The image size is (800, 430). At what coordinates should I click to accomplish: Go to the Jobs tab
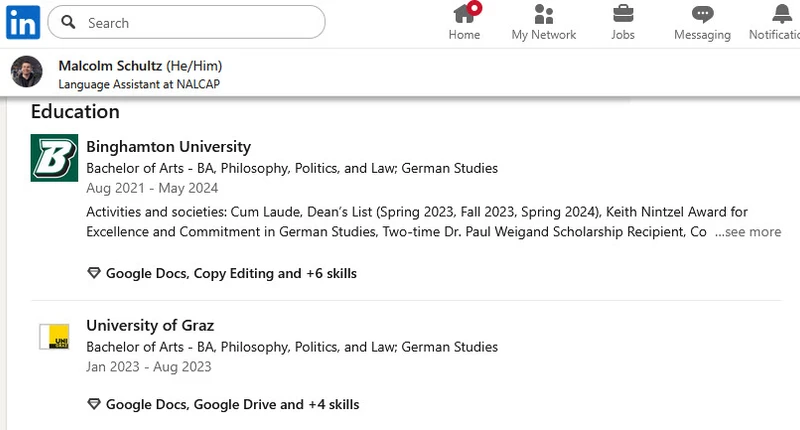[623, 22]
